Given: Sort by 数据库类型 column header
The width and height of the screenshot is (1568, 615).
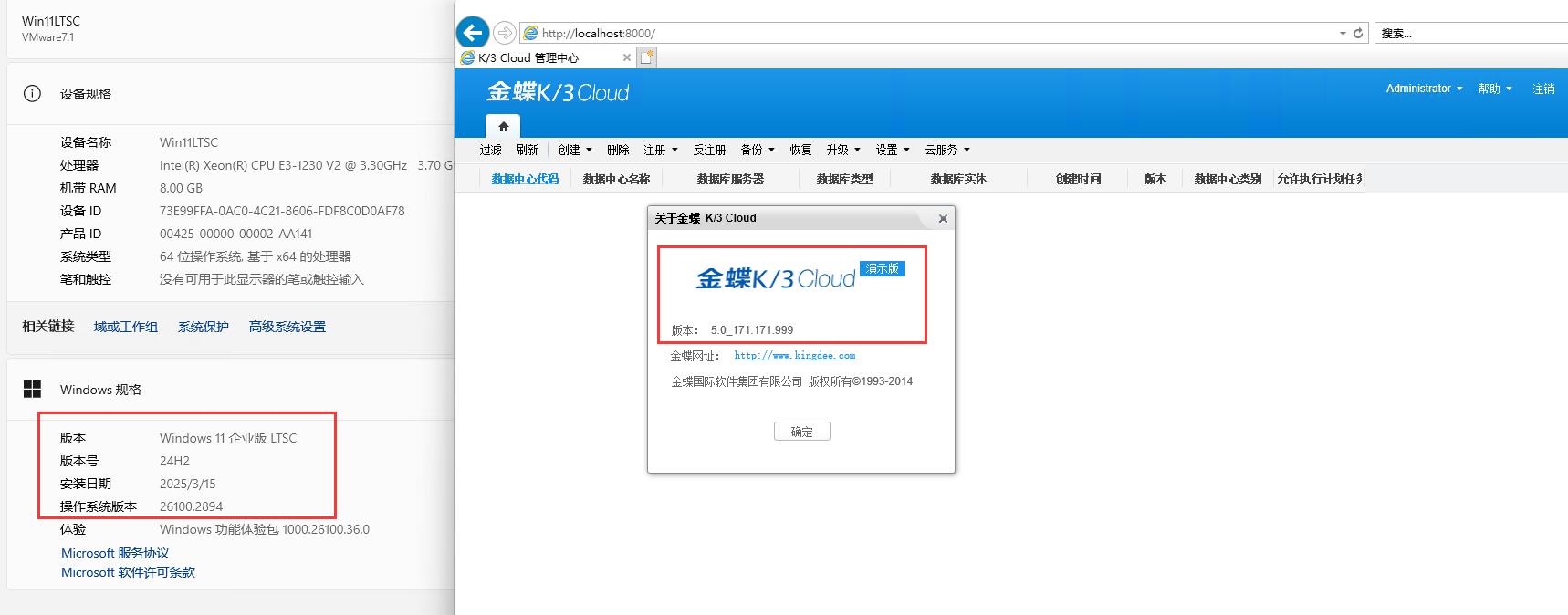Looking at the screenshot, I should (x=844, y=179).
